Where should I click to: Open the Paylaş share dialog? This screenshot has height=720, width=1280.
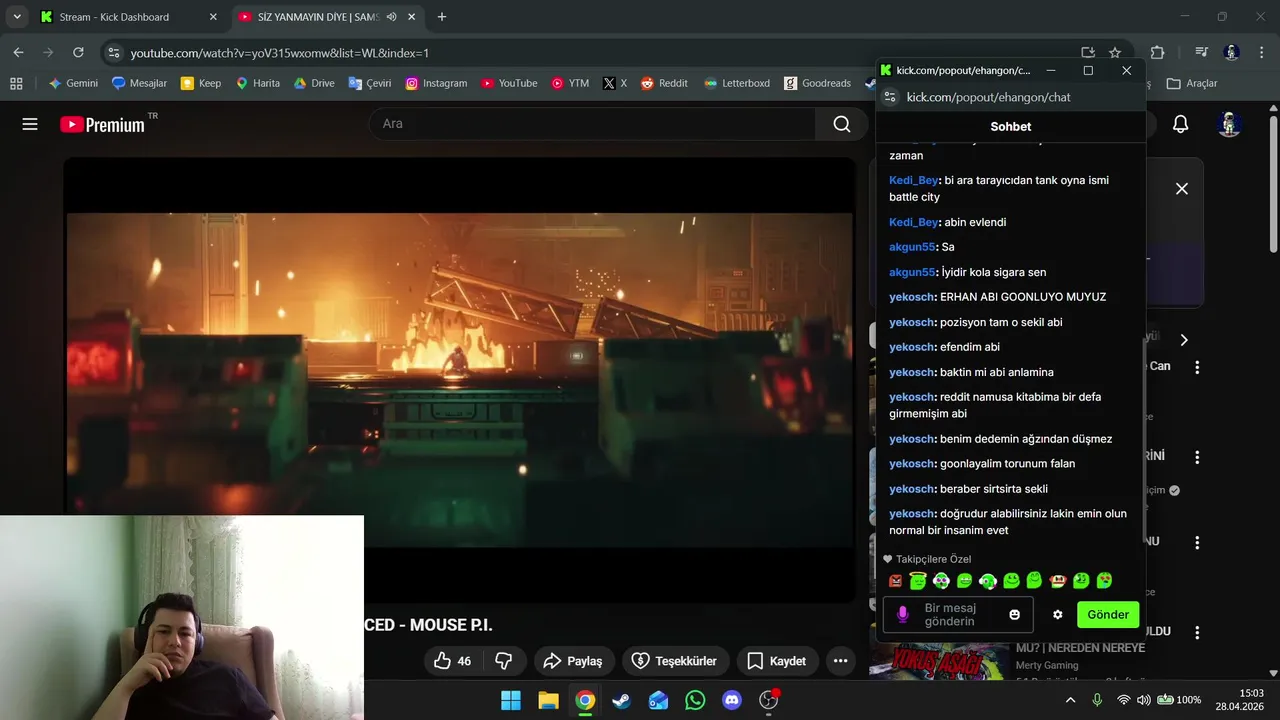[573, 661]
